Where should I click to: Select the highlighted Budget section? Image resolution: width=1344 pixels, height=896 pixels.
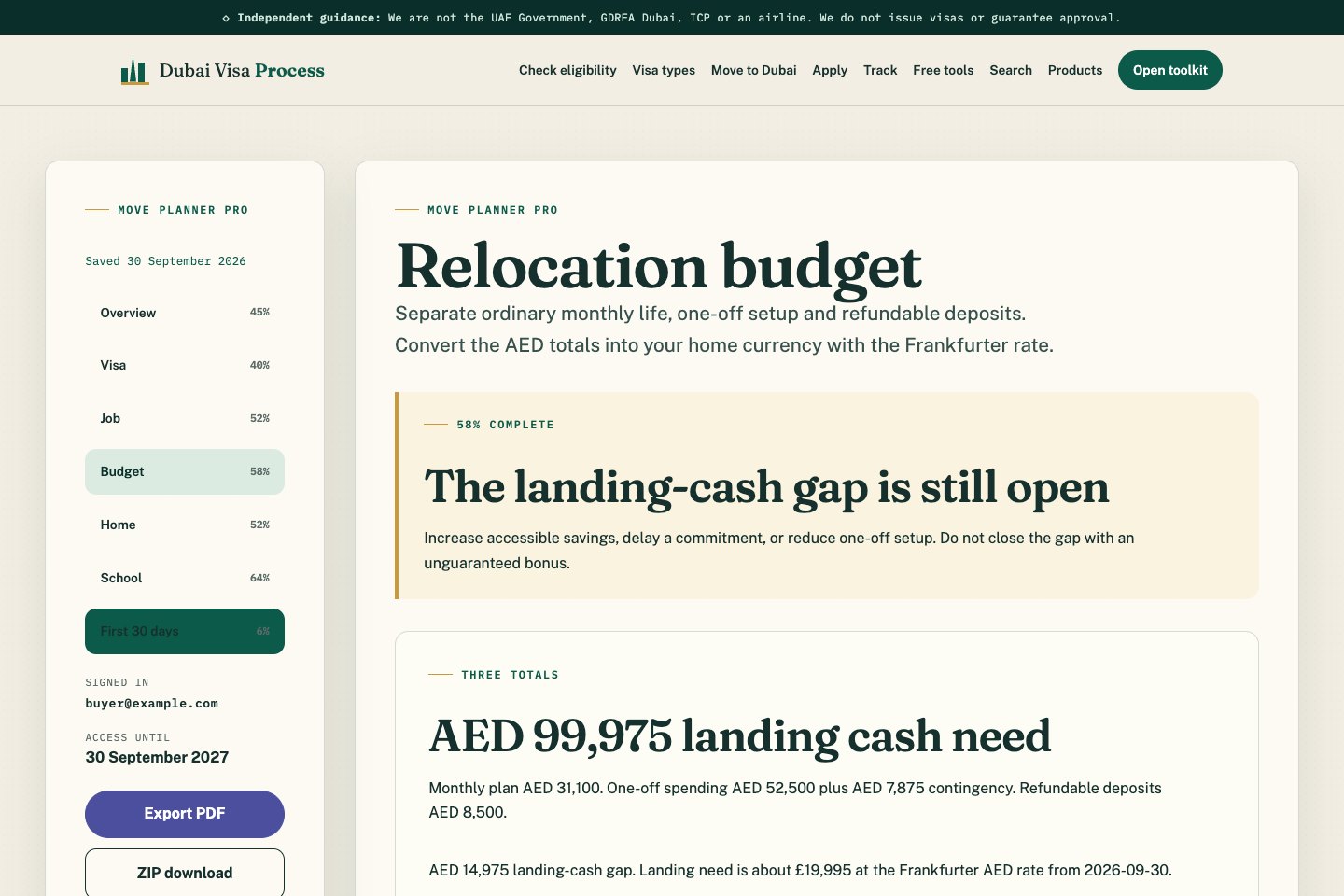pyautogui.click(x=185, y=471)
